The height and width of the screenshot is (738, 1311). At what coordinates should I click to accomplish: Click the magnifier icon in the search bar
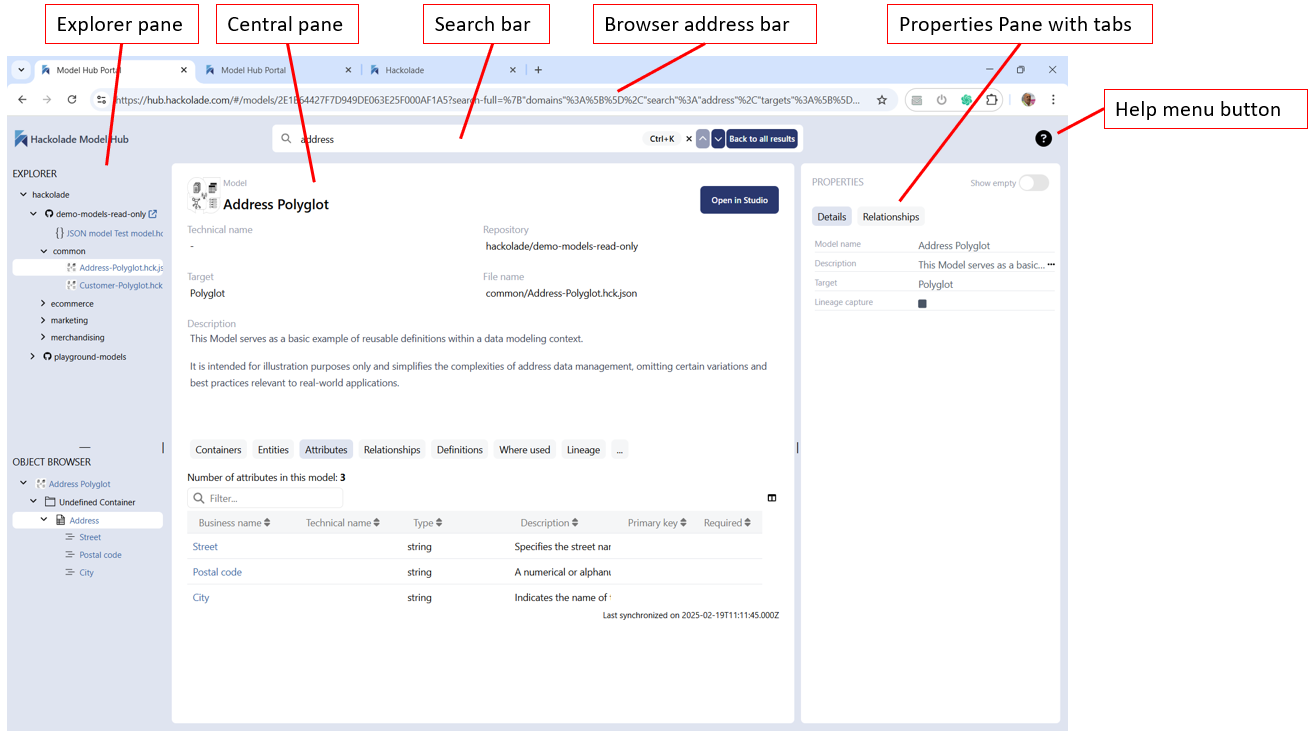click(x=286, y=139)
